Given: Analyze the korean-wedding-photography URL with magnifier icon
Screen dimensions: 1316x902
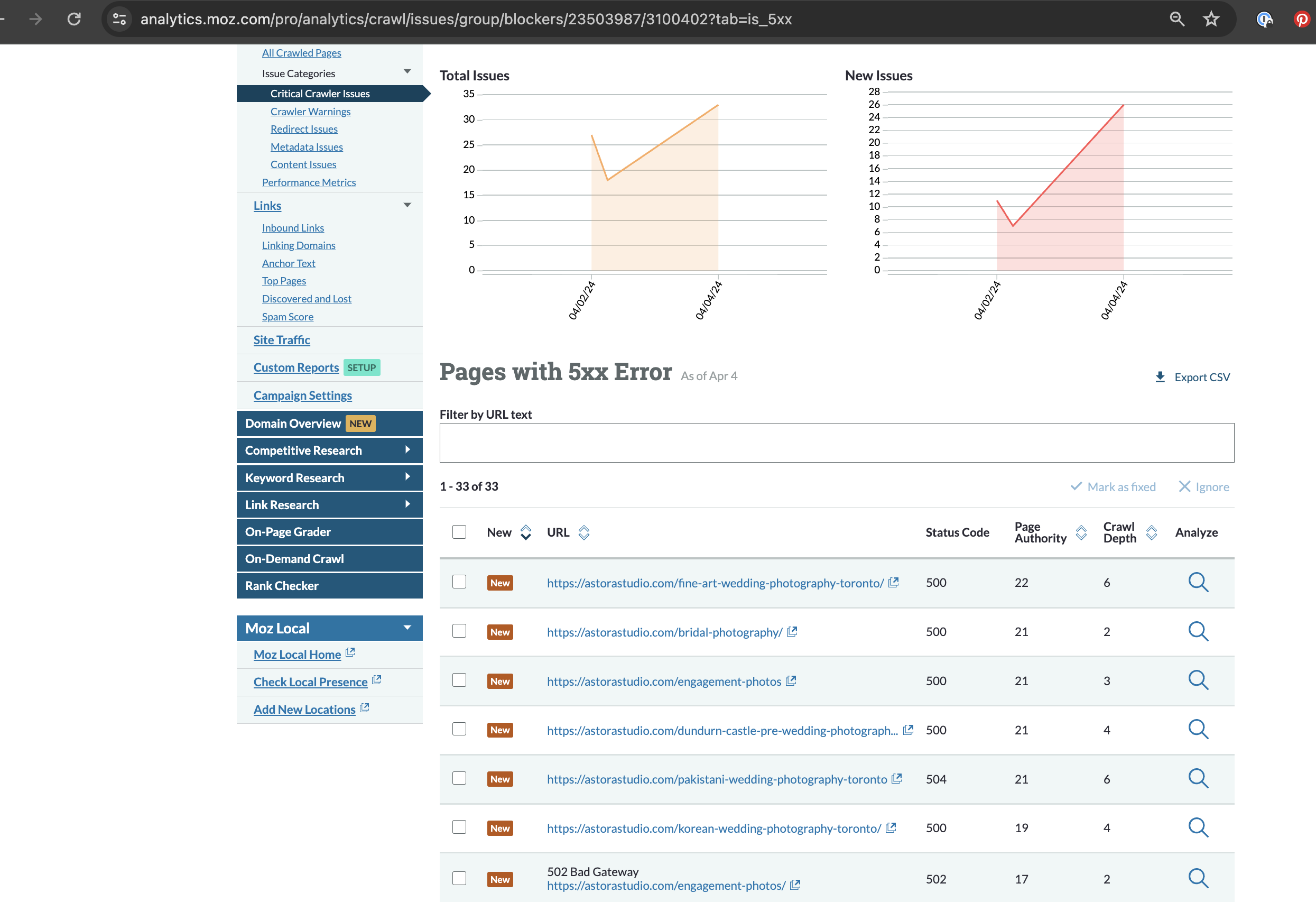Looking at the screenshot, I should (x=1198, y=828).
